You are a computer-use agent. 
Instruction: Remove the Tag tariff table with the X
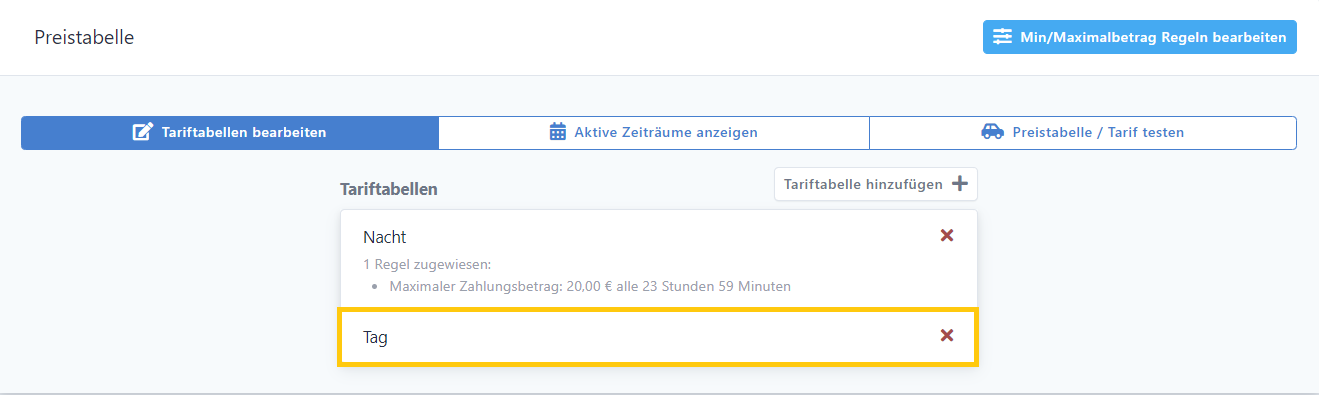click(947, 336)
